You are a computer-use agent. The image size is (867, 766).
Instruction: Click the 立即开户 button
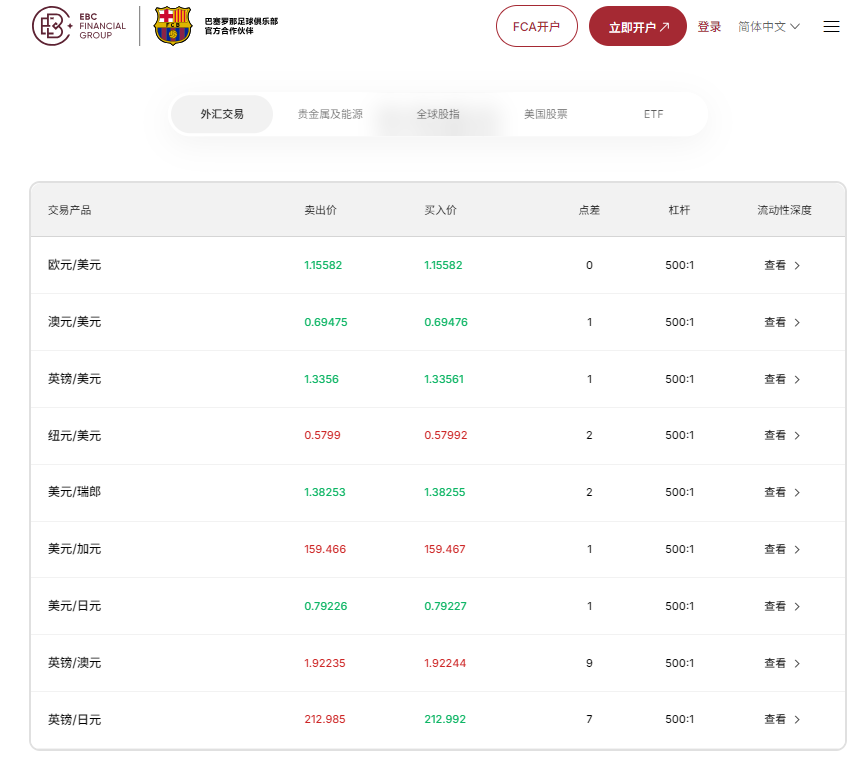(x=637, y=26)
